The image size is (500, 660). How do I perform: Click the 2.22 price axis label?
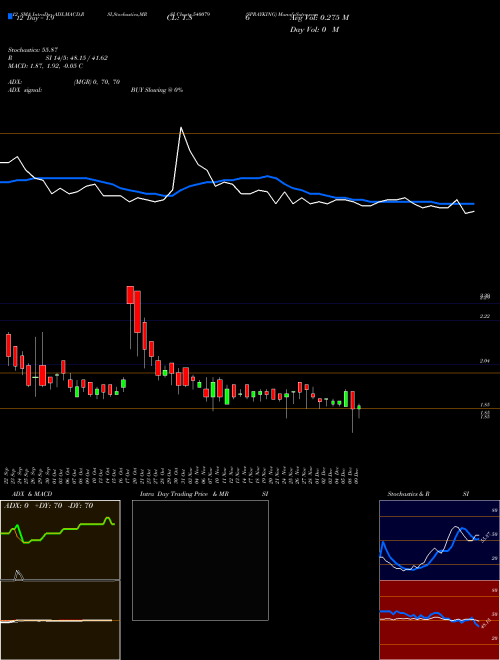click(x=484, y=316)
